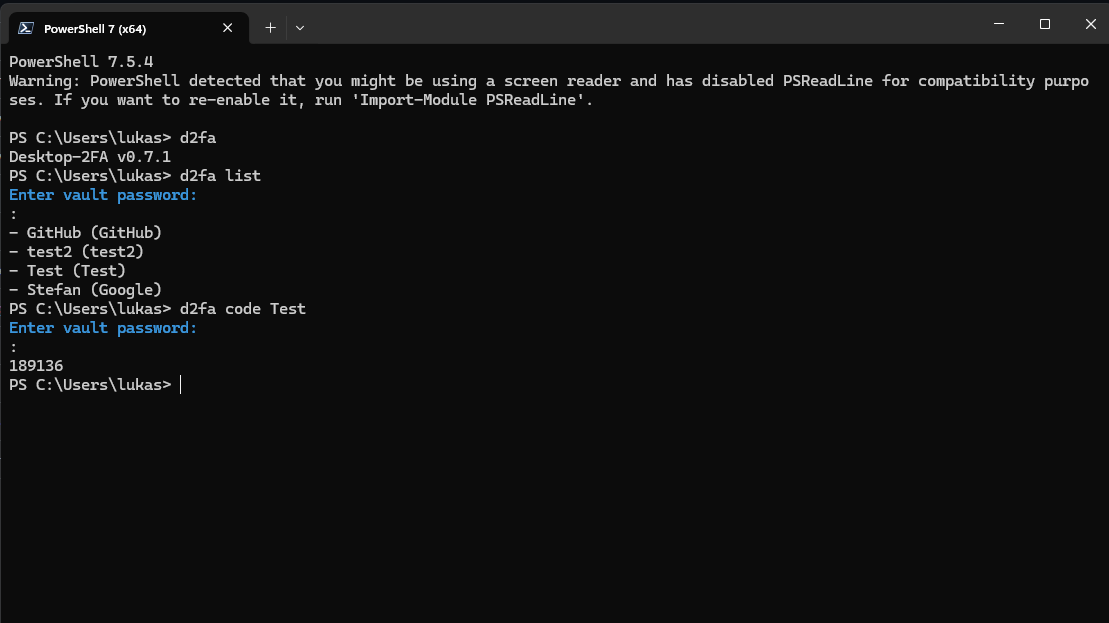Click the current PS C:\Users\lukas prompt
The image size is (1109, 623).
click(x=88, y=384)
